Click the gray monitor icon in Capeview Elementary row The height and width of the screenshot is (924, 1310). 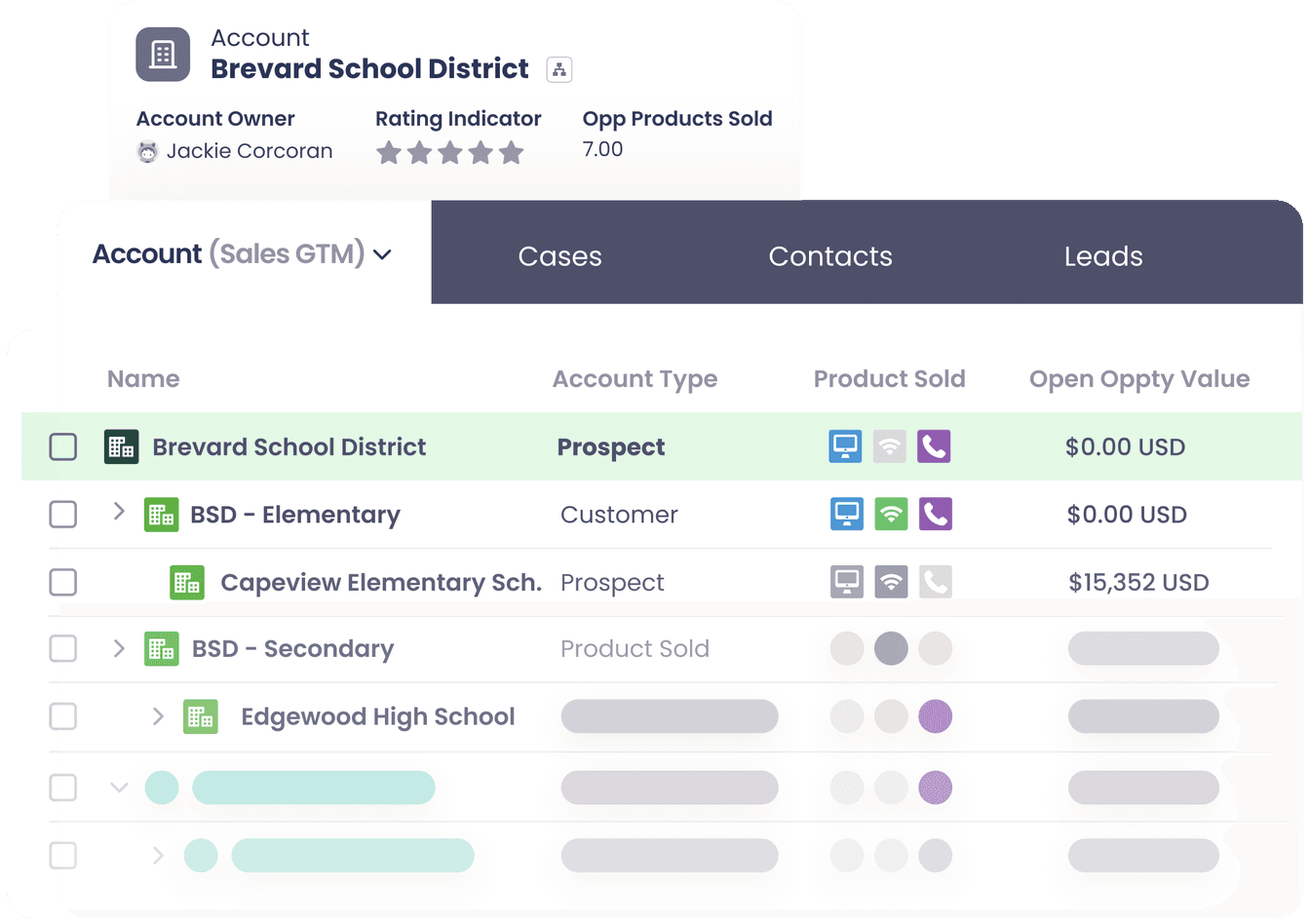point(846,582)
